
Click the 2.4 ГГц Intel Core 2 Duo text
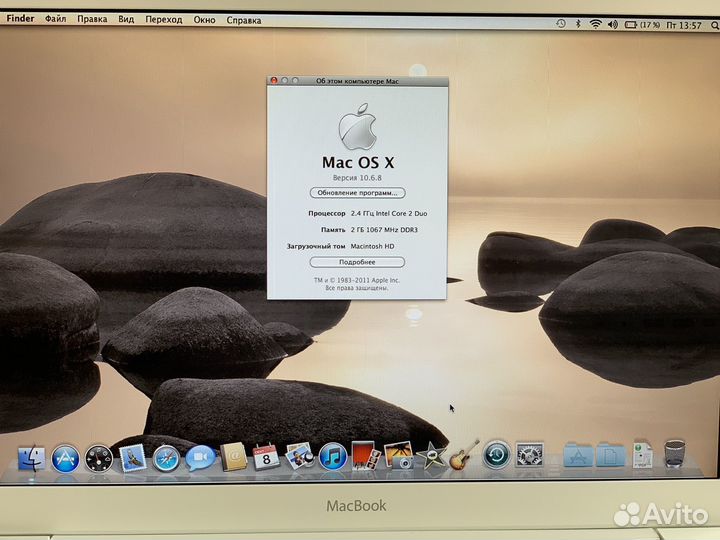coord(389,214)
